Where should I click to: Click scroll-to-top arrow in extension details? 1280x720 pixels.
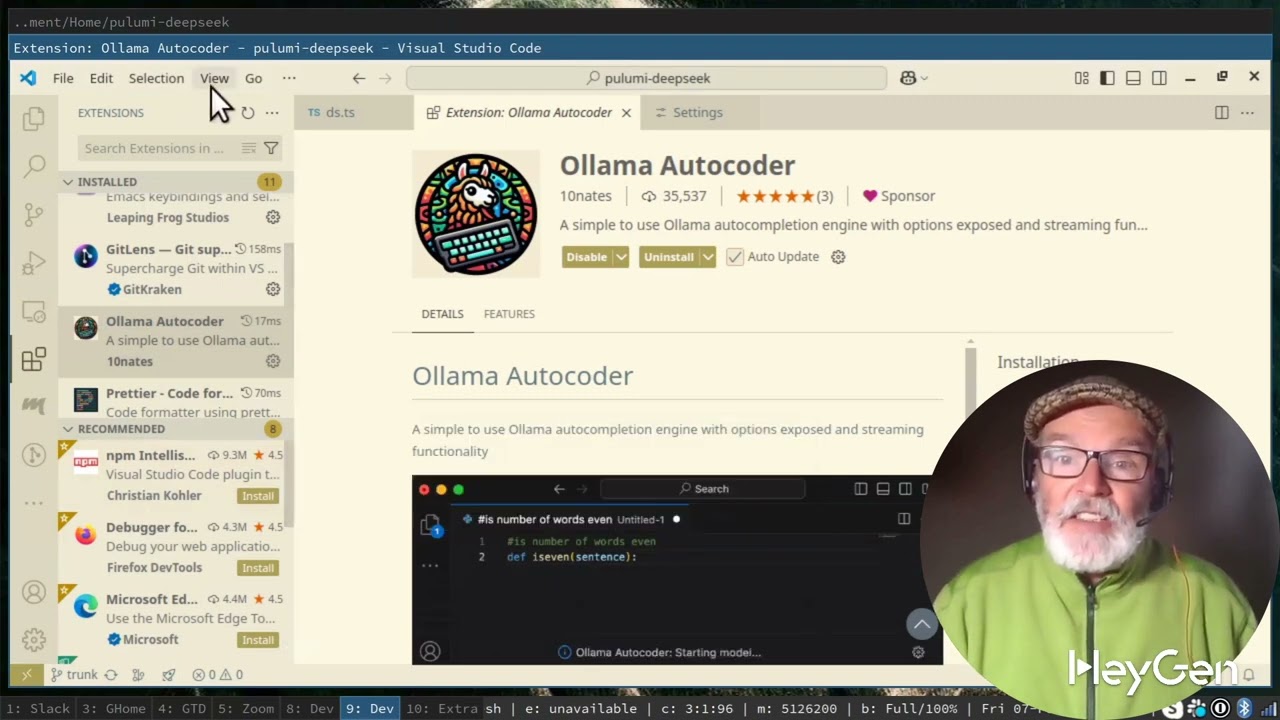(922, 624)
